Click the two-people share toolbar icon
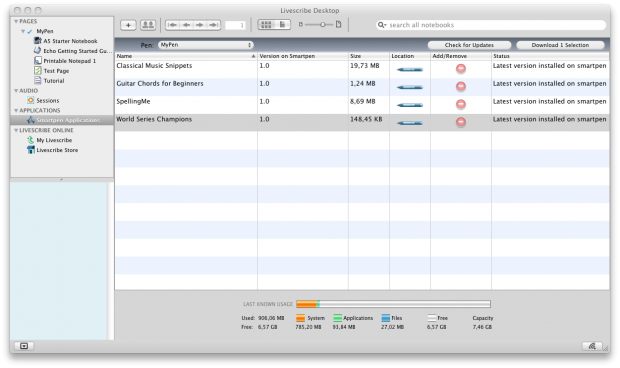The width and height of the screenshot is (620, 368). (x=148, y=25)
